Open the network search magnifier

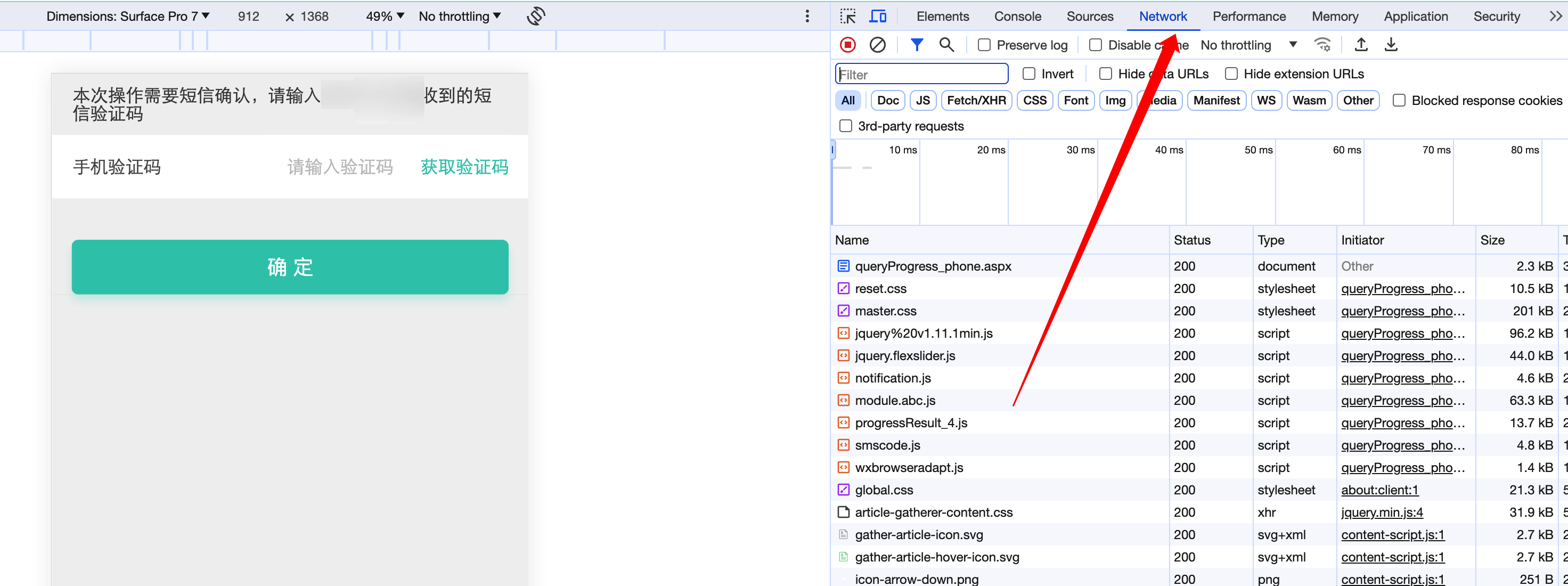[946, 44]
